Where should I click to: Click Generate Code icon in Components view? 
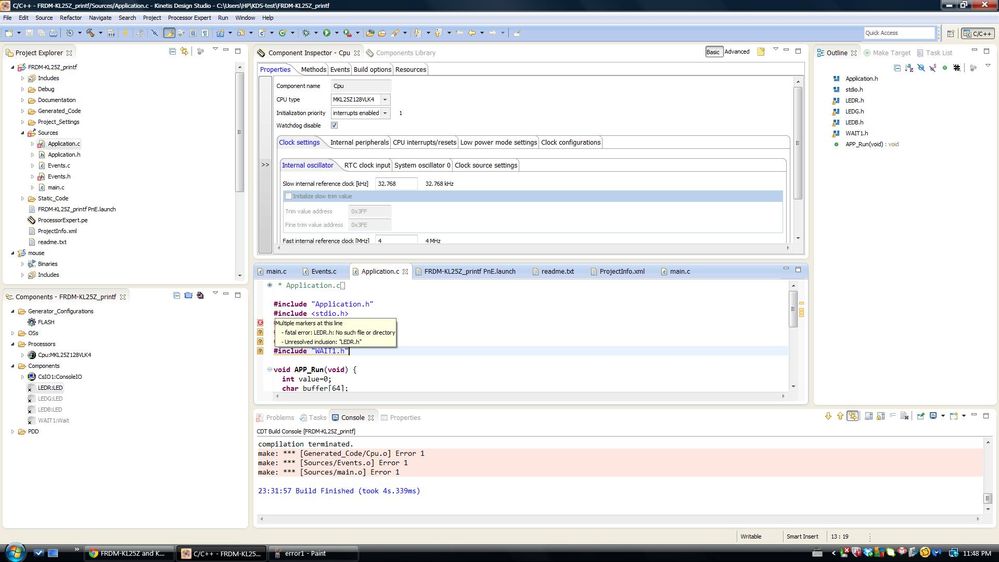pyautogui.click(x=200, y=296)
